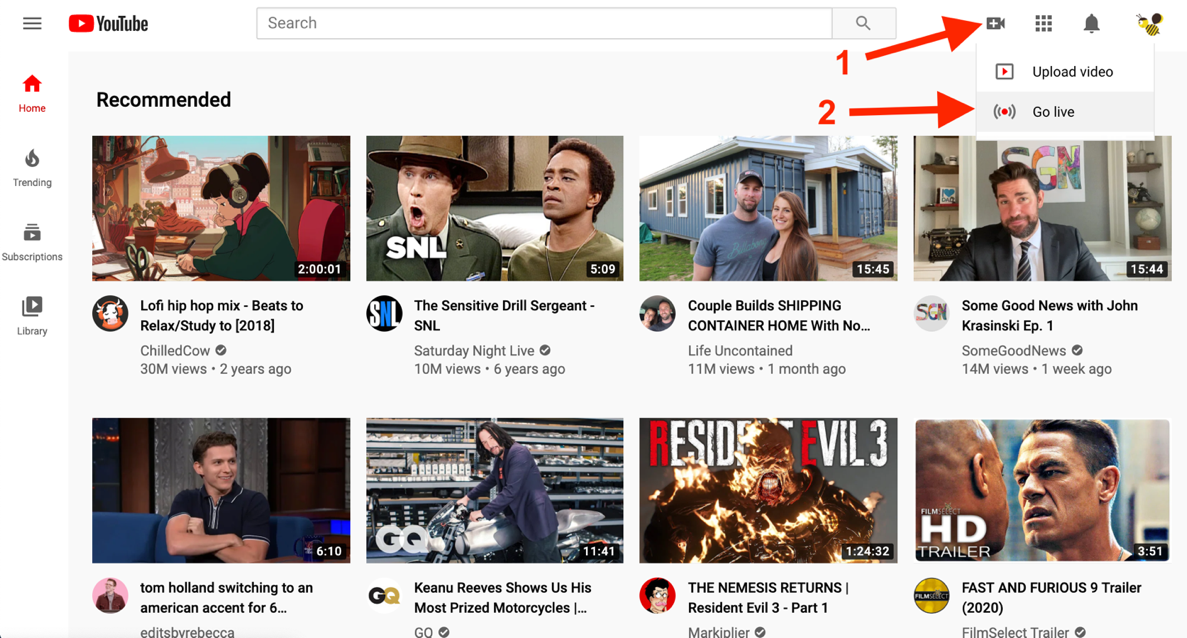This screenshot has width=1187, height=638.
Task: Open the notifications bell
Action: pyautogui.click(x=1091, y=23)
